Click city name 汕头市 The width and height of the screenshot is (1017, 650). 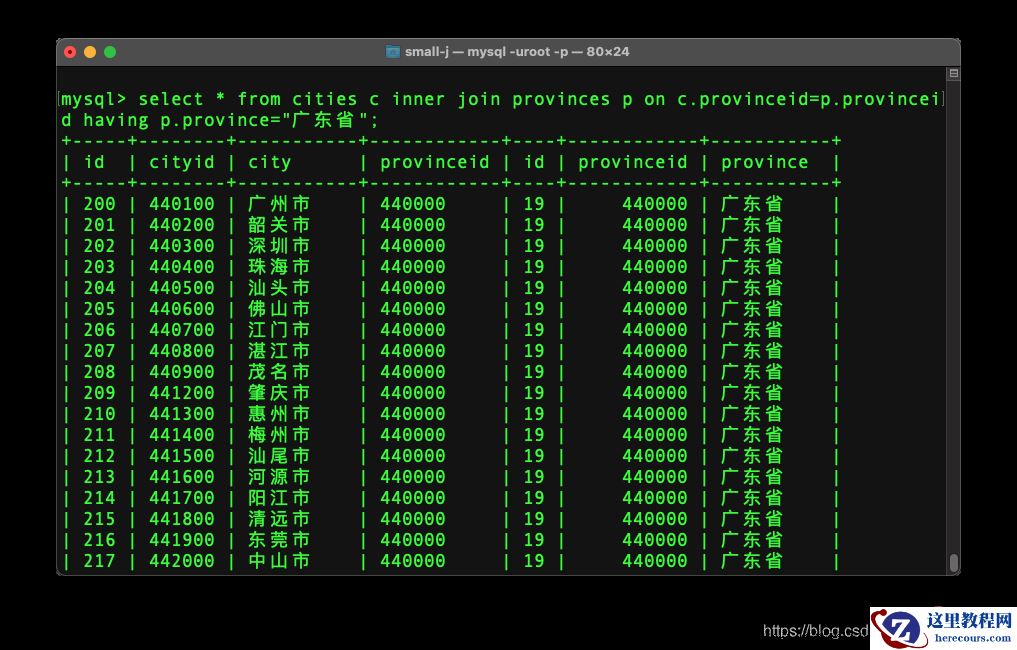279,288
